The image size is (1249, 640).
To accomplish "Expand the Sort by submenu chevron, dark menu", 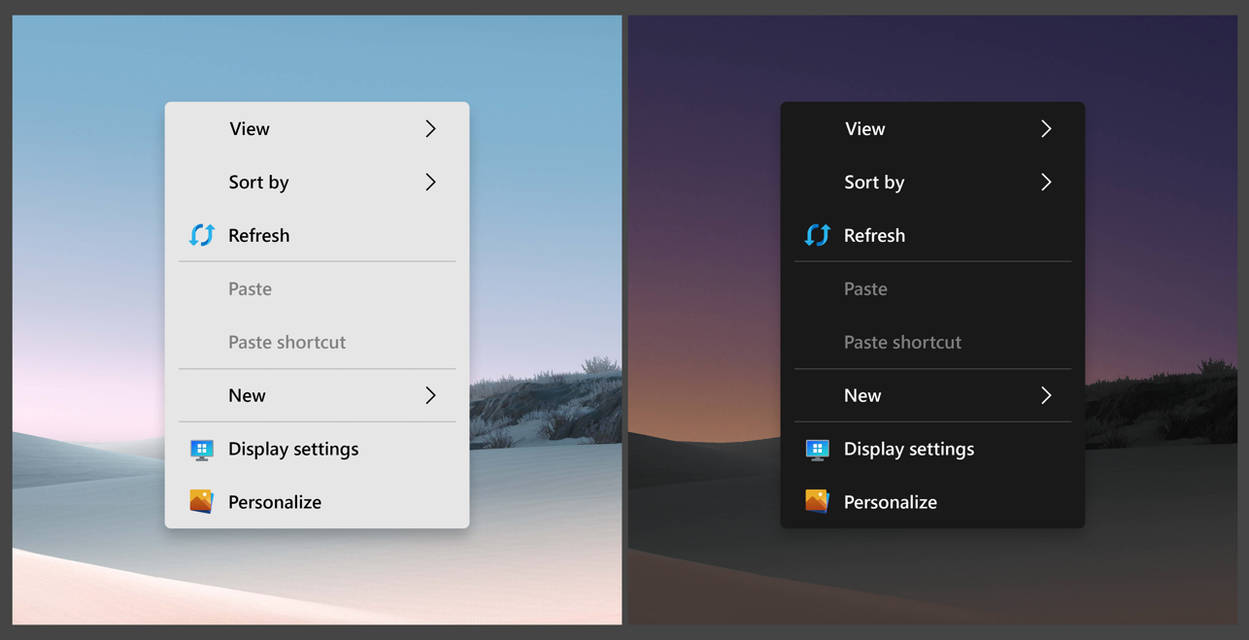I will [1046, 182].
